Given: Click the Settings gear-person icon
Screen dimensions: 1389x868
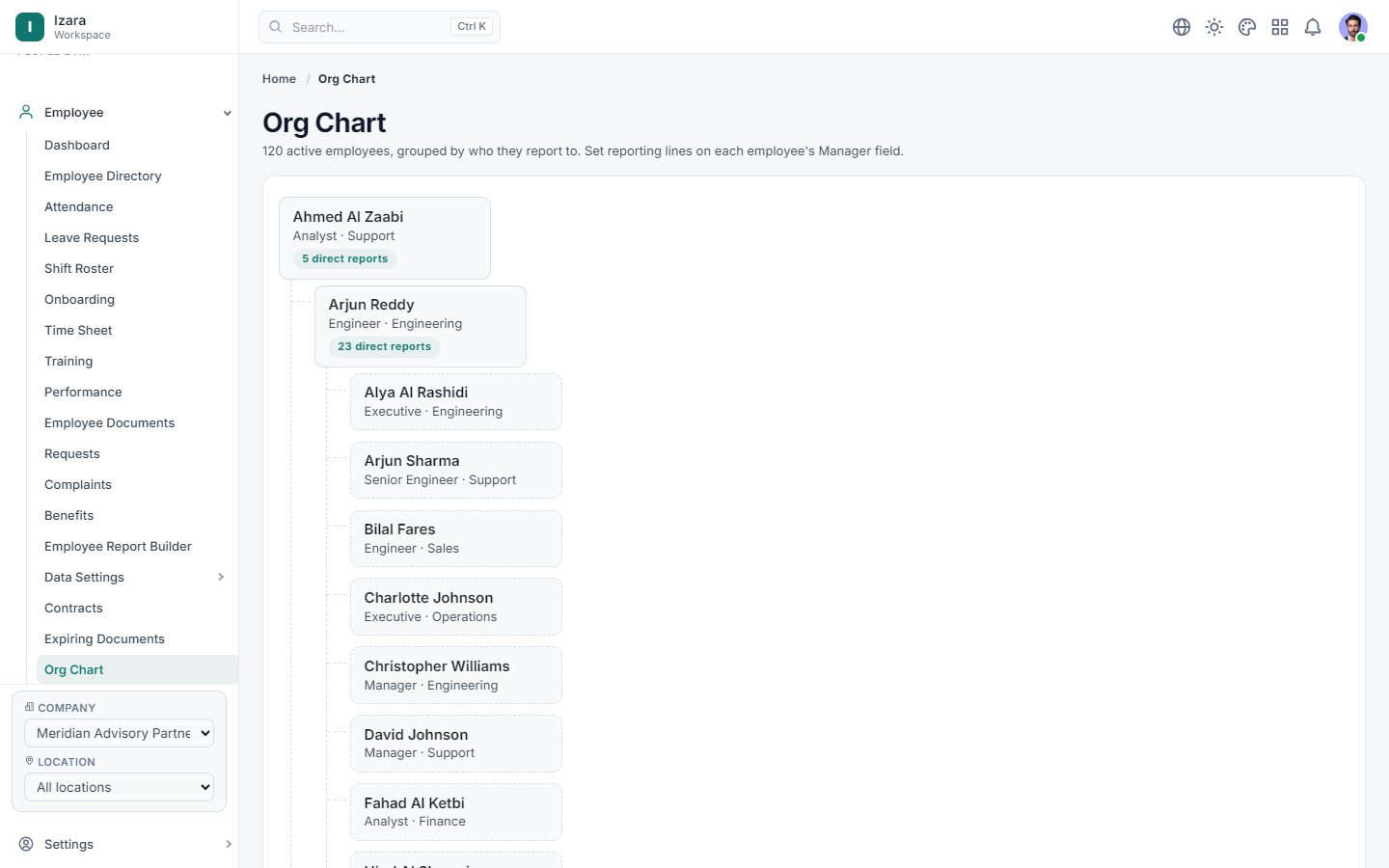Looking at the screenshot, I should tap(26, 844).
